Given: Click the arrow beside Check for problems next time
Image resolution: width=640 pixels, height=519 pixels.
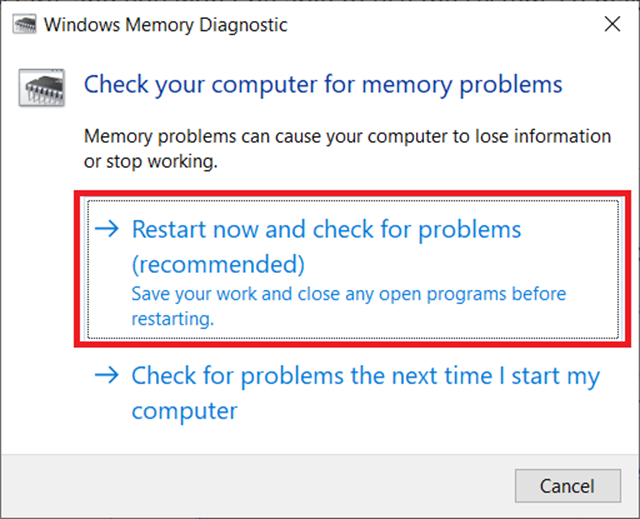Looking at the screenshot, I should pyautogui.click(x=107, y=376).
